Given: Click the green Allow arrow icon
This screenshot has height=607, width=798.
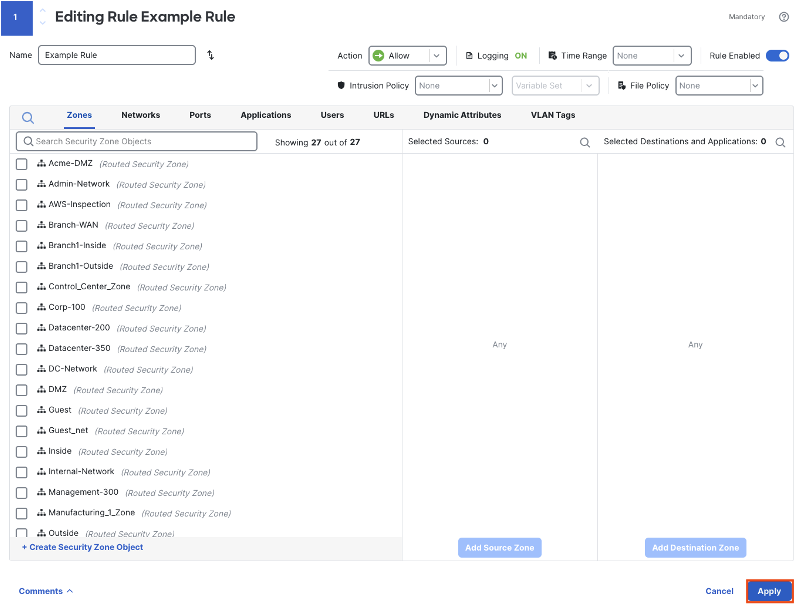Looking at the screenshot, I should [x=378, y=55].
